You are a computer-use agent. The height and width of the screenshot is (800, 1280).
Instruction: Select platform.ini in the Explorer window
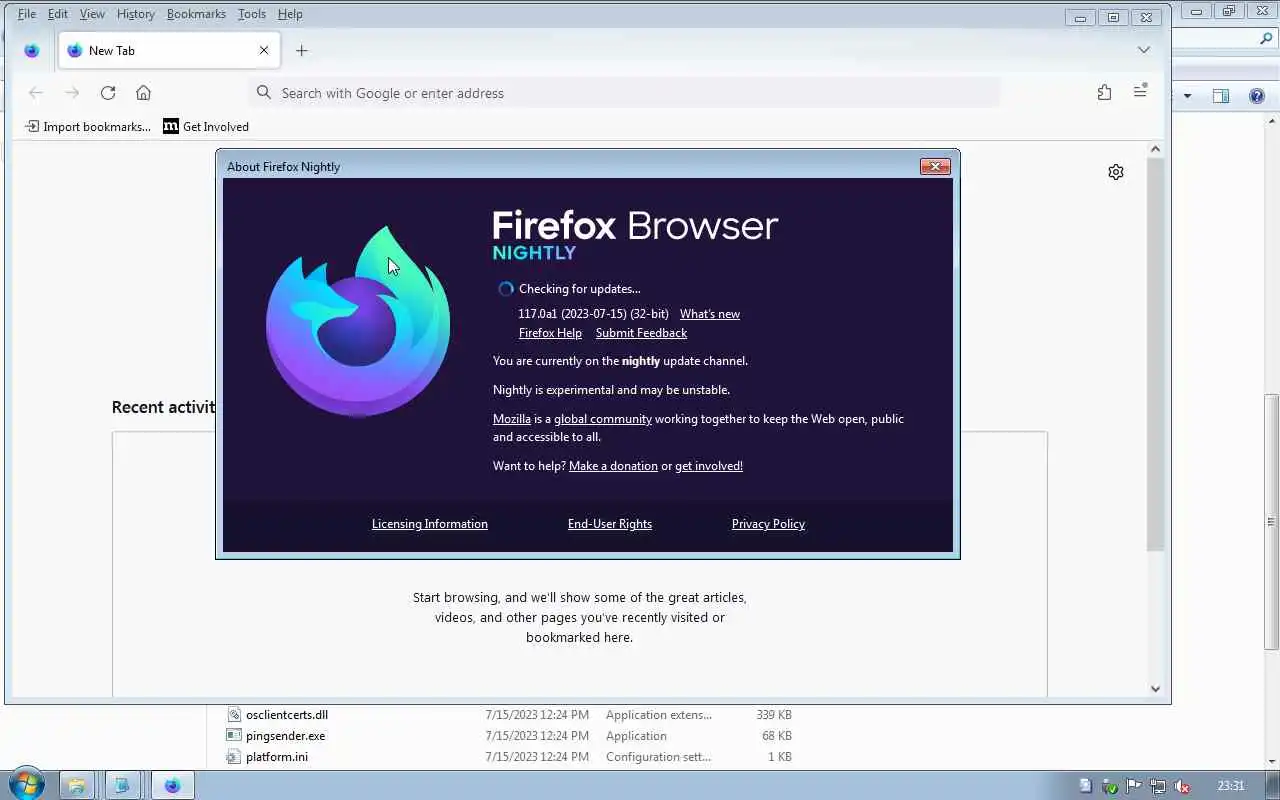[x=277, y=757]
